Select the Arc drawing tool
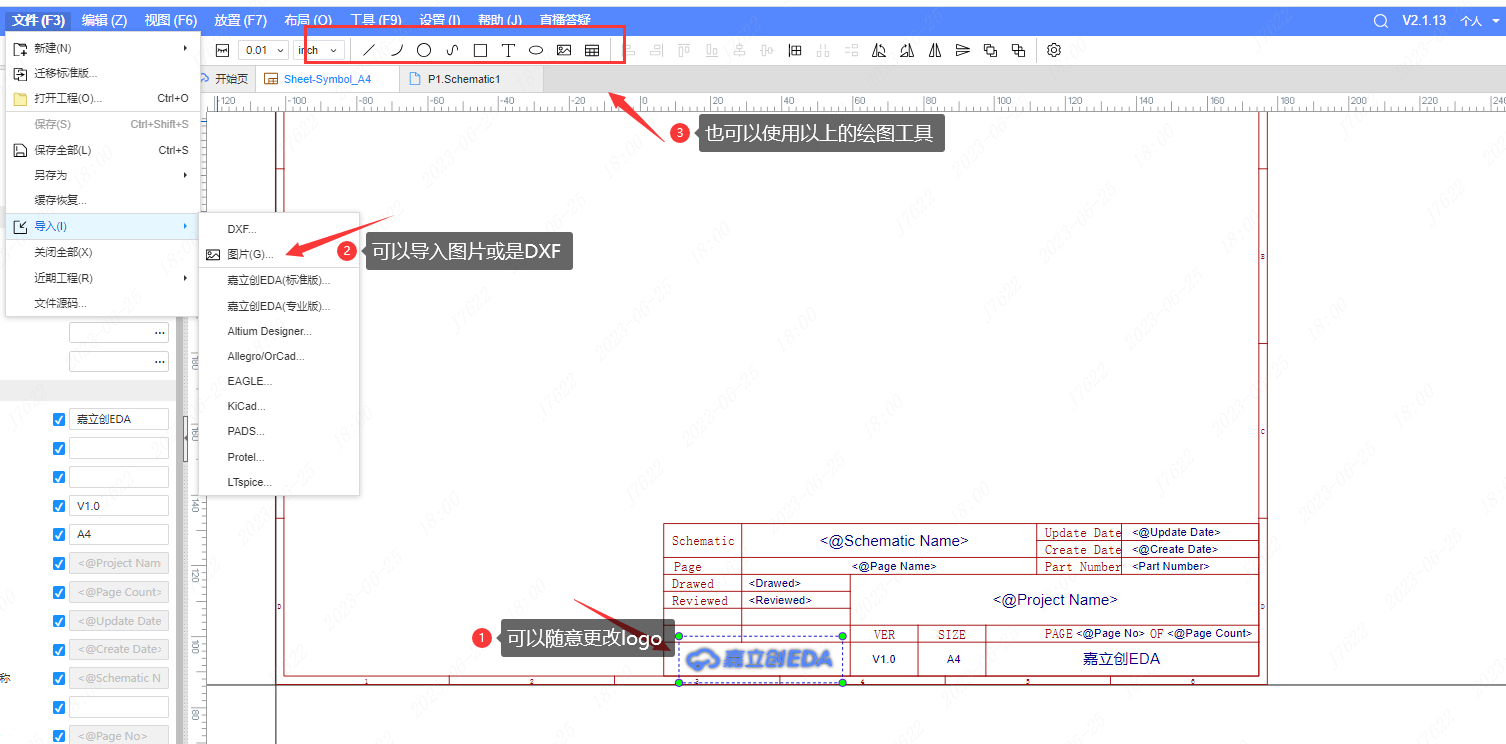The width and height of the screenshot is (1506, 744). [397, 50]
